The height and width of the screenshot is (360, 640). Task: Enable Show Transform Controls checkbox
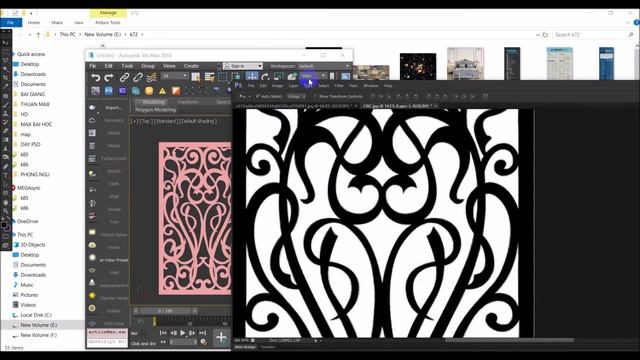pyautogui.click(x=315, y=96)
